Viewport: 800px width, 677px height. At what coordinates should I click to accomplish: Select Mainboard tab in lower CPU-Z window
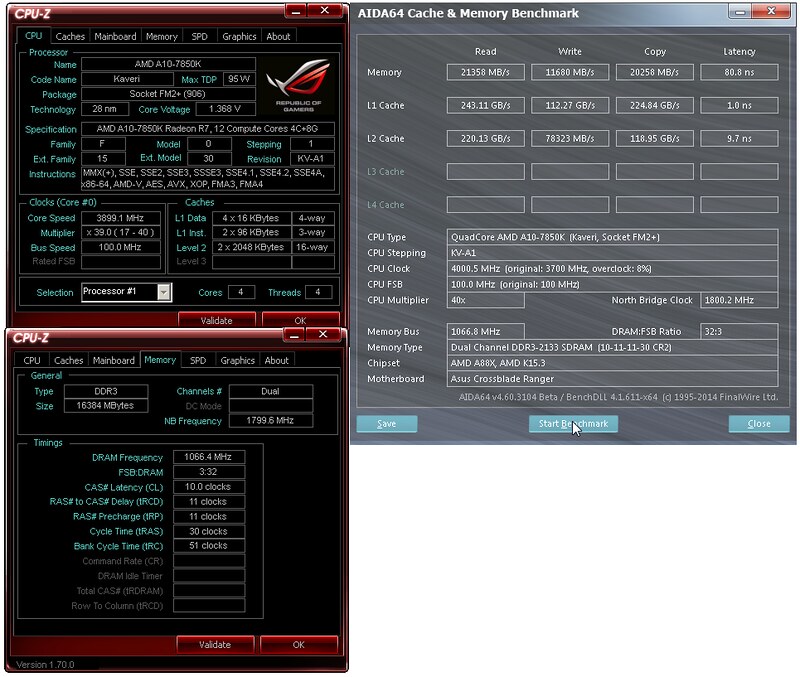tap(113, 360)
